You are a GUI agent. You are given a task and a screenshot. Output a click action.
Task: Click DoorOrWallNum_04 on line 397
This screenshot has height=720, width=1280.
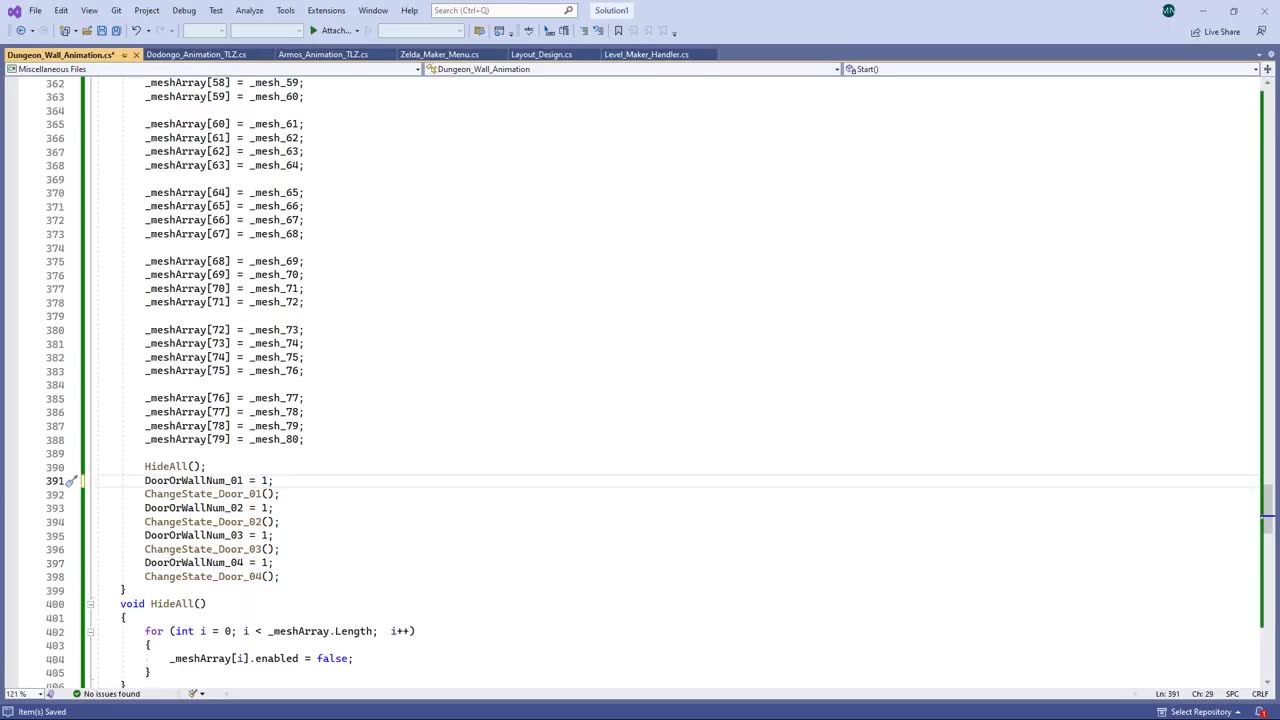(194, 563)
